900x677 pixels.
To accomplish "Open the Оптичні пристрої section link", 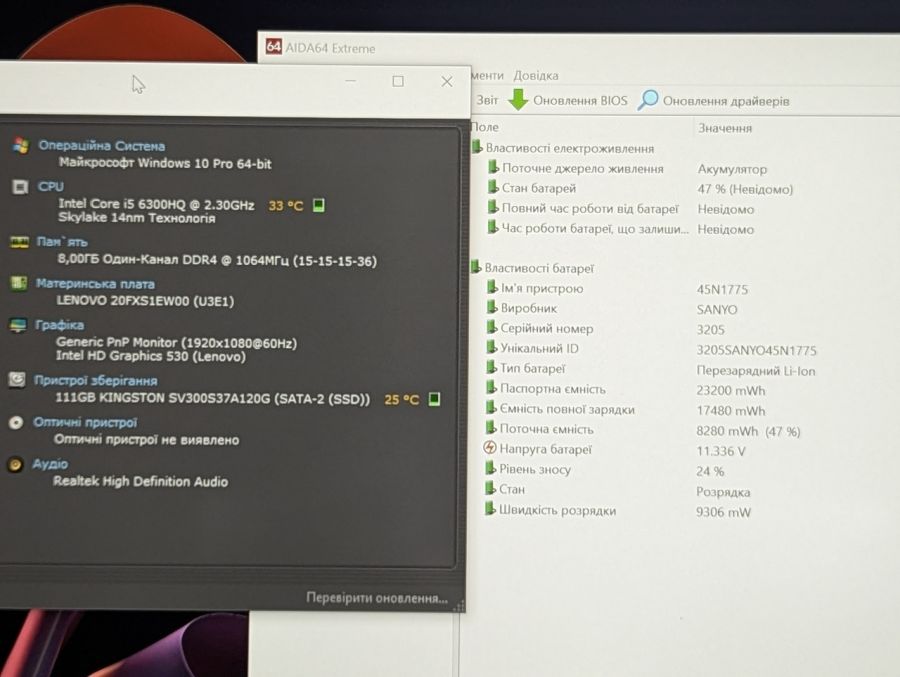I will 86,423.
